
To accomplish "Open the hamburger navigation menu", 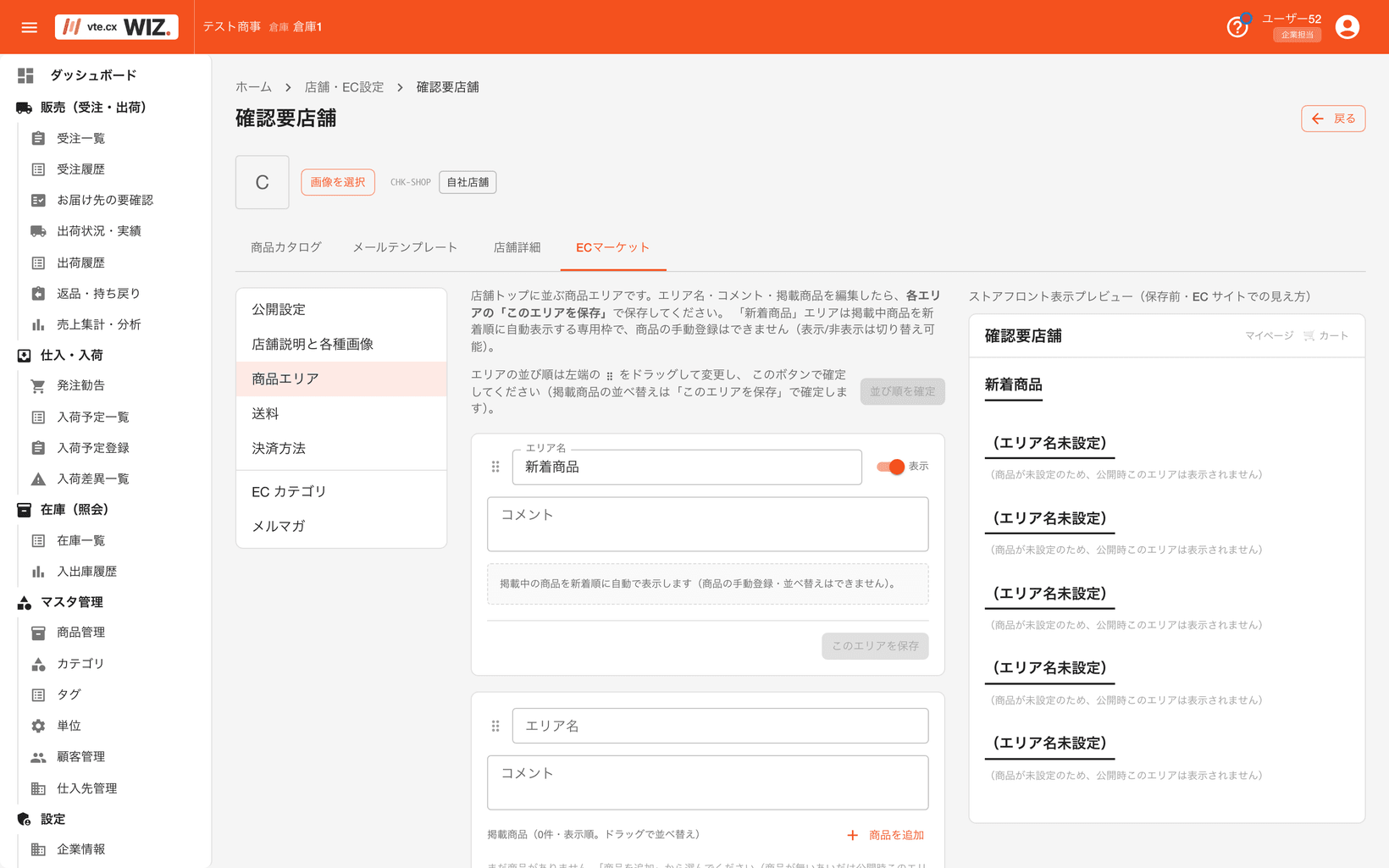I will click(29, 27).
